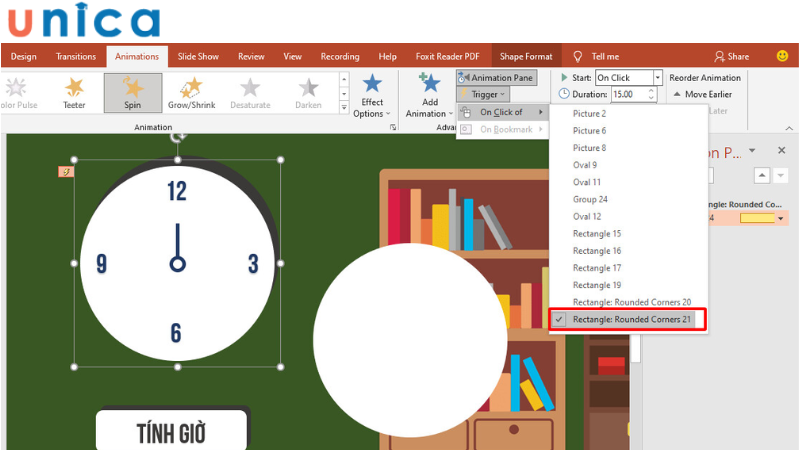Send feedback via the smiley face icon
The image size is (800, 450).
point(782,56)
